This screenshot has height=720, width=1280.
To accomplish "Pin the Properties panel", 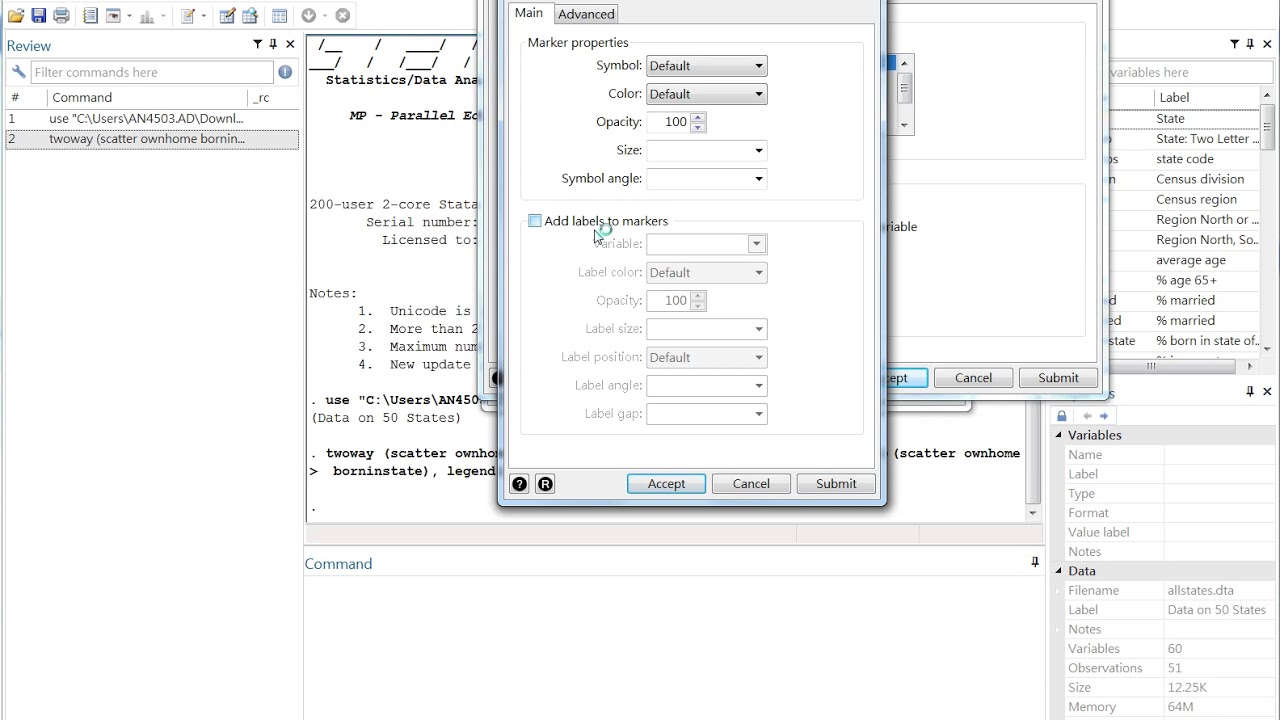I will point(1250,391).
